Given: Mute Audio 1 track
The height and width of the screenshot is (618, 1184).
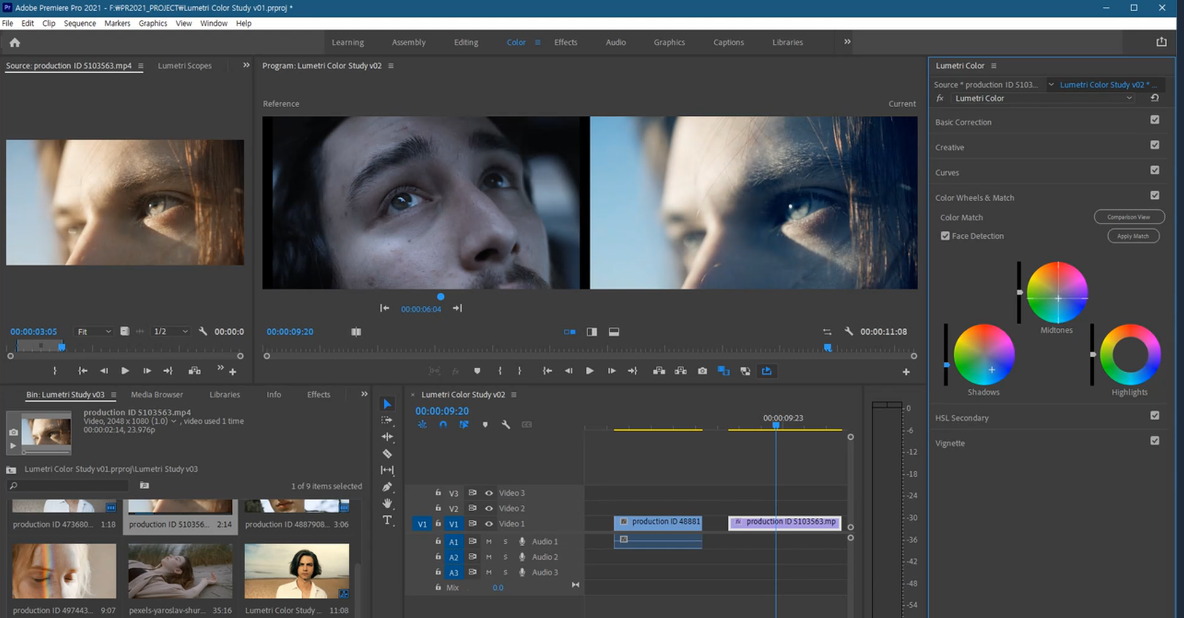Looking at the screenshot, I should coord(489,542).
